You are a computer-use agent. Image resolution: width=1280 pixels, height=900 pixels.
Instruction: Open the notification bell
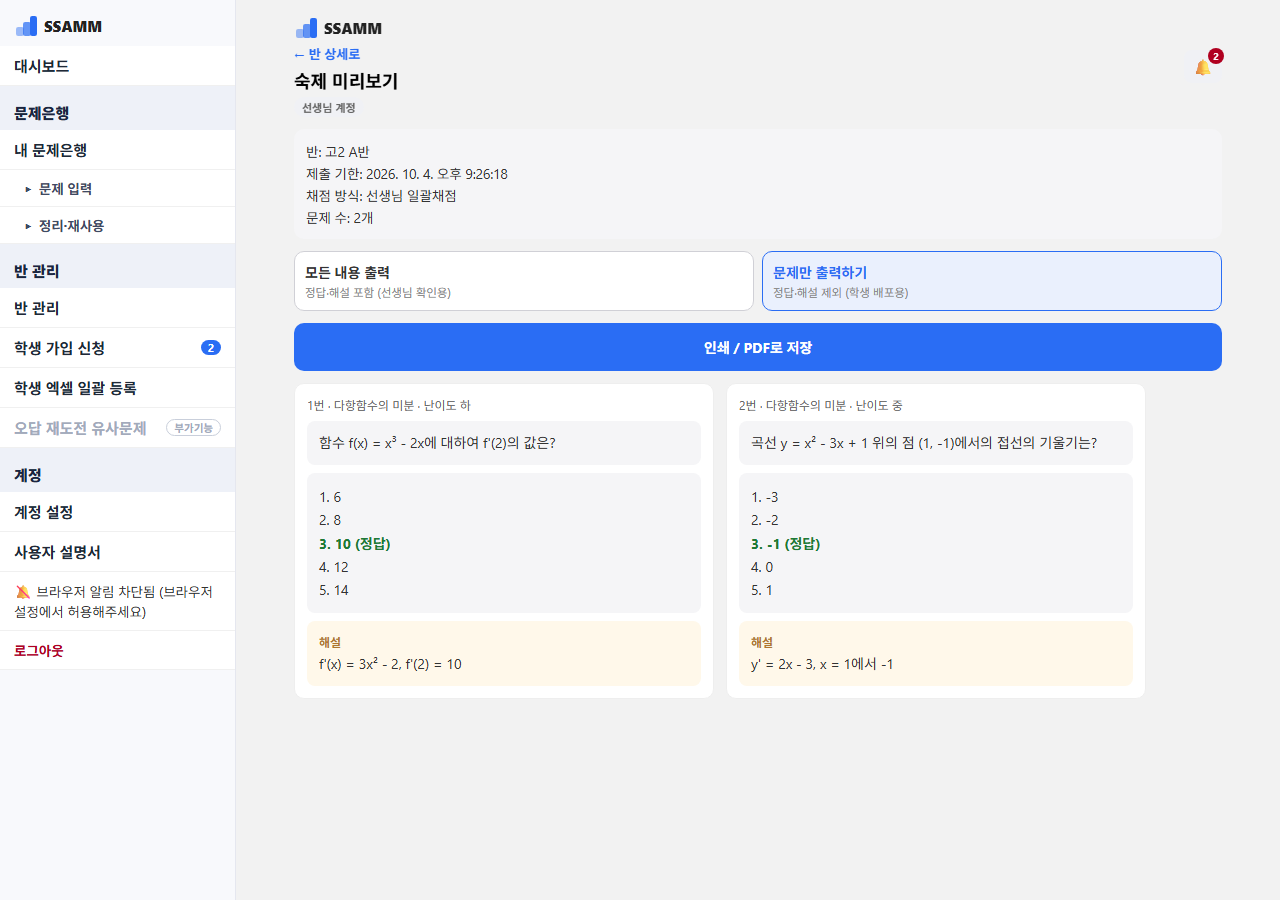point(1202,67)
